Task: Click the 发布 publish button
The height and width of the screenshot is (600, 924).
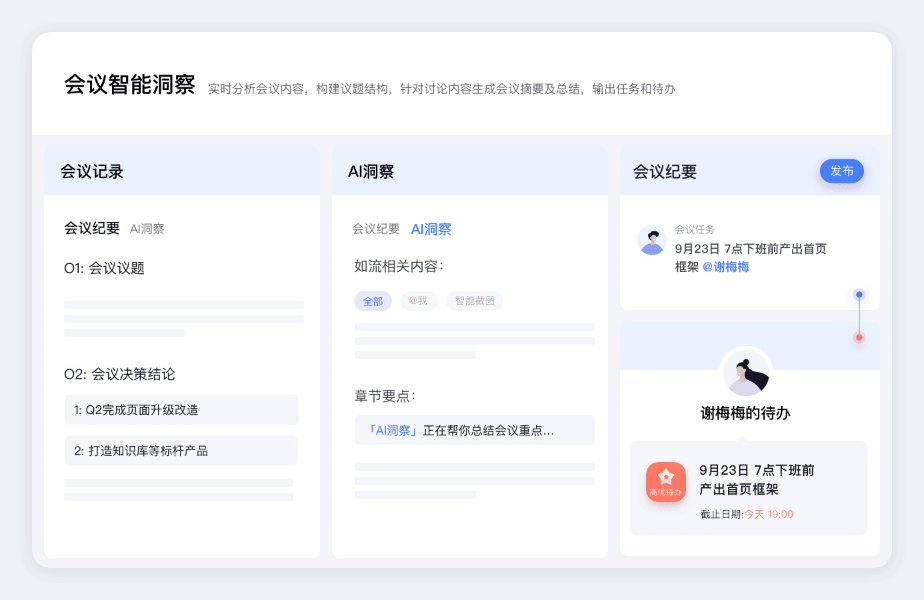Action: tap(842, 171)
